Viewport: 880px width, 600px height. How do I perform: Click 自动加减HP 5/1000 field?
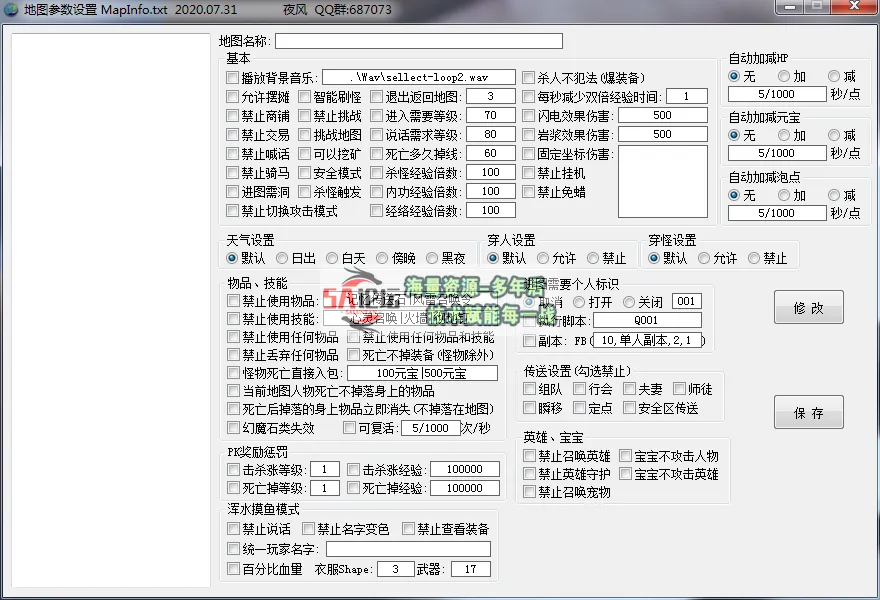point(777,94)
